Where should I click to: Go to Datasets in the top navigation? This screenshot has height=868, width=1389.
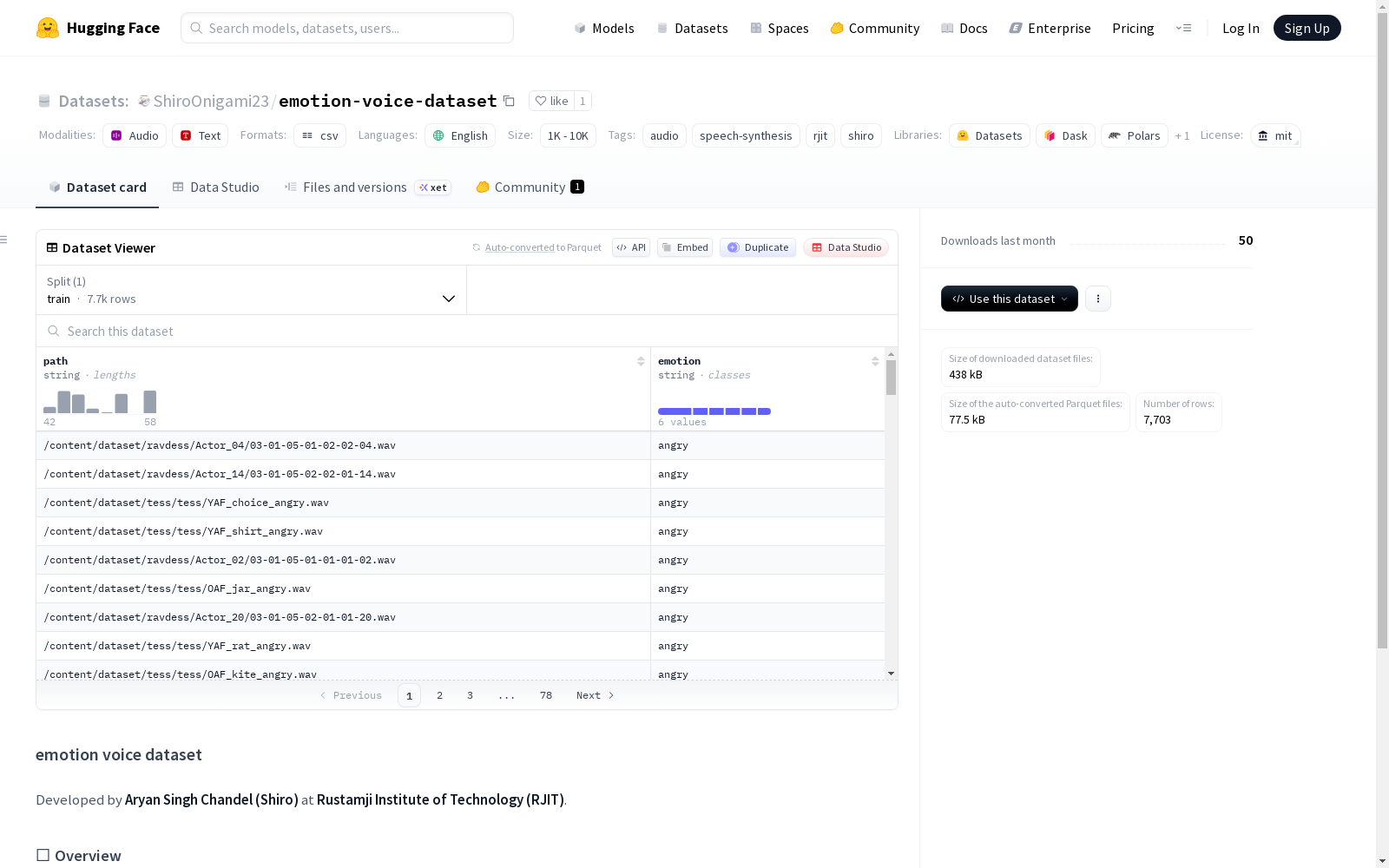tap(692, 28)
